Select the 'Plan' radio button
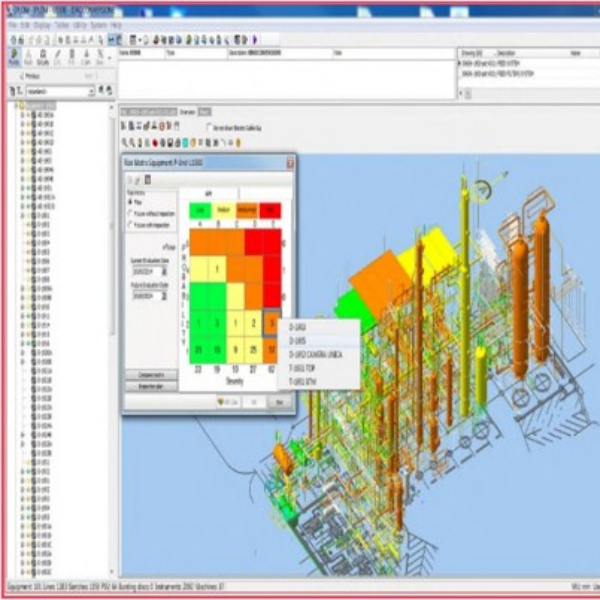 [x=130, y=202]
